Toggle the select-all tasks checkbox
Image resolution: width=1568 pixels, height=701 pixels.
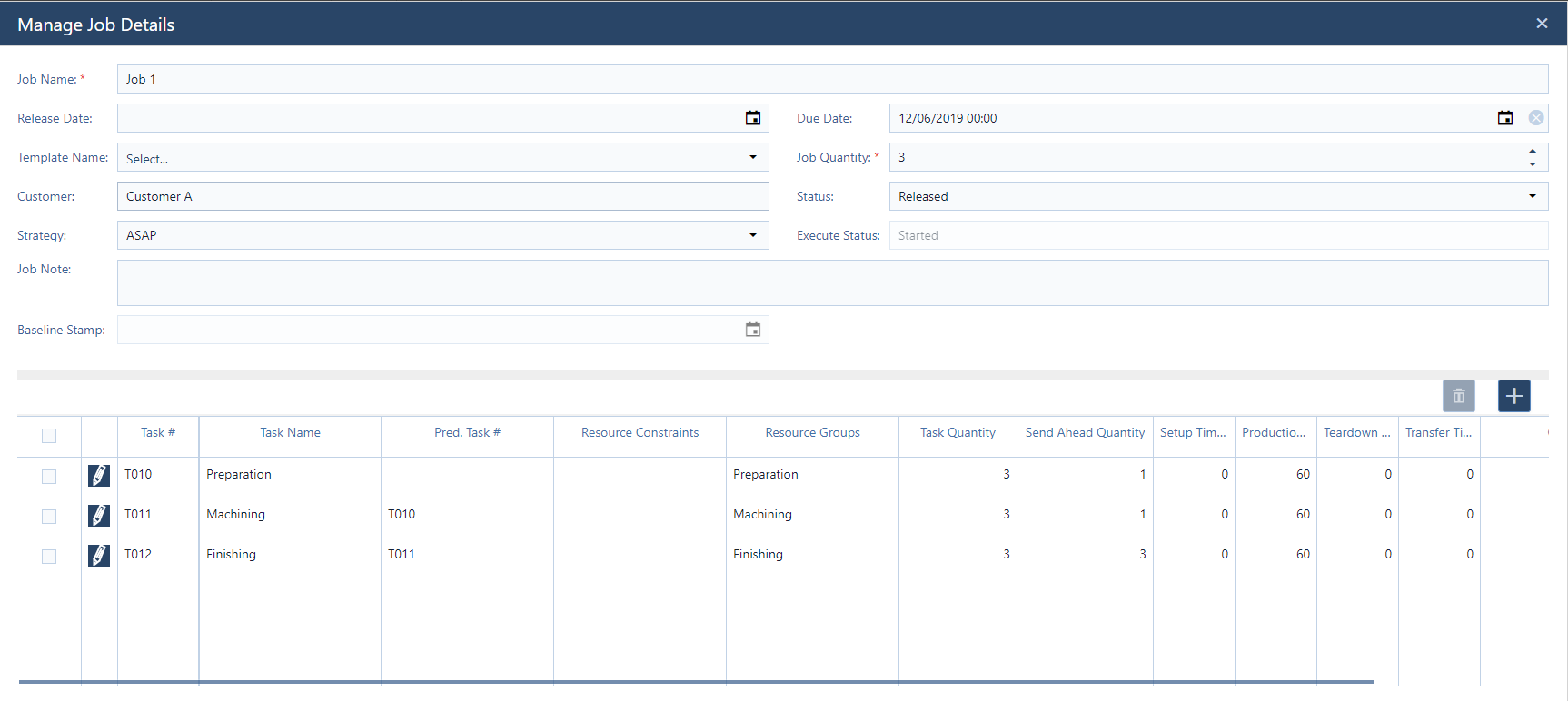49,436
